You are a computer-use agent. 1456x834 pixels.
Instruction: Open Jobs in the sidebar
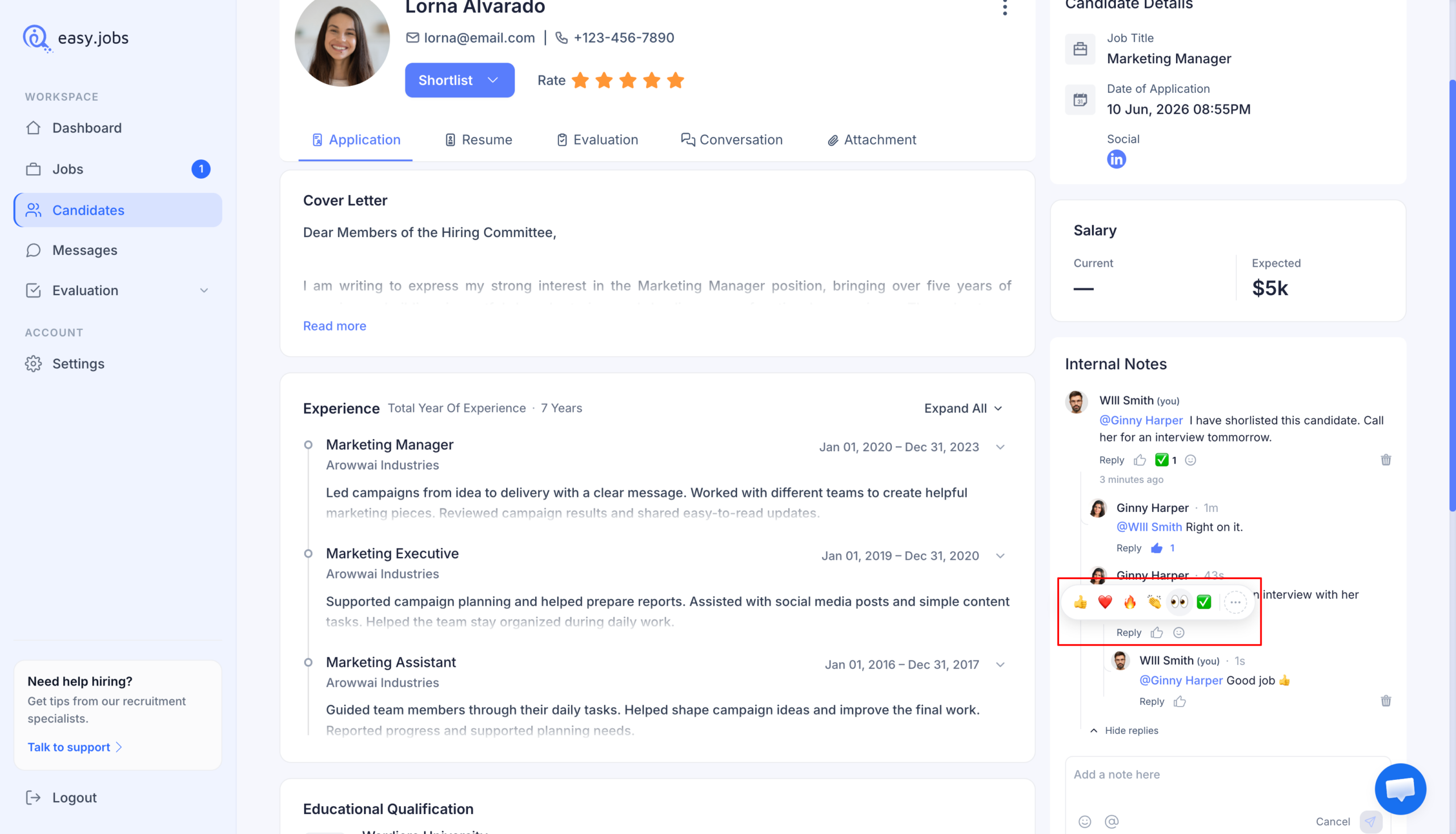(118, 169)
